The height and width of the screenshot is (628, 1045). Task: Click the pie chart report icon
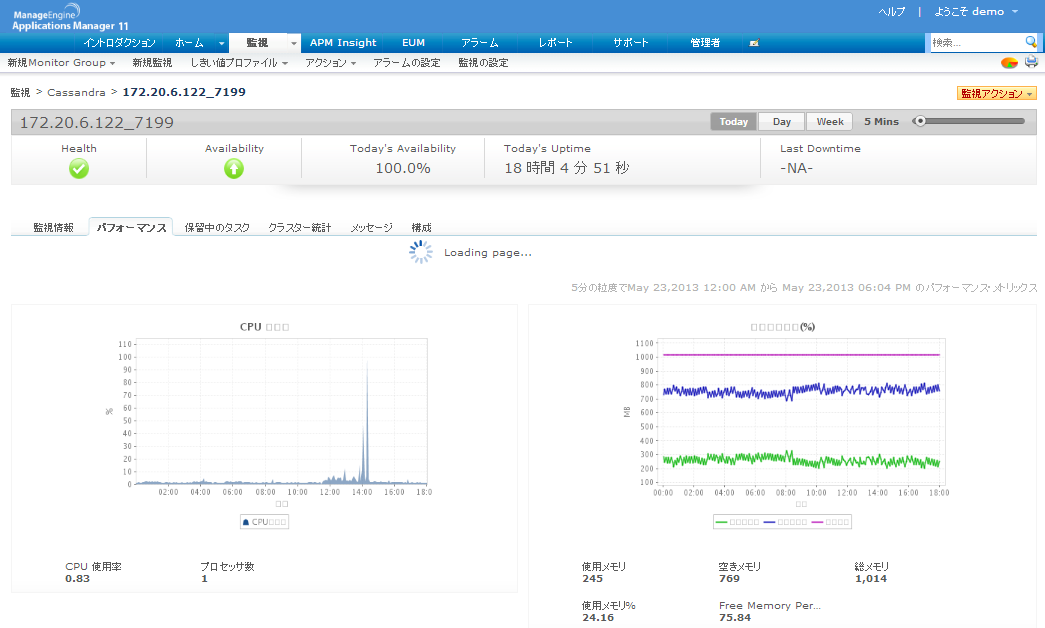pyautogui.click(x=1009, y=63)
